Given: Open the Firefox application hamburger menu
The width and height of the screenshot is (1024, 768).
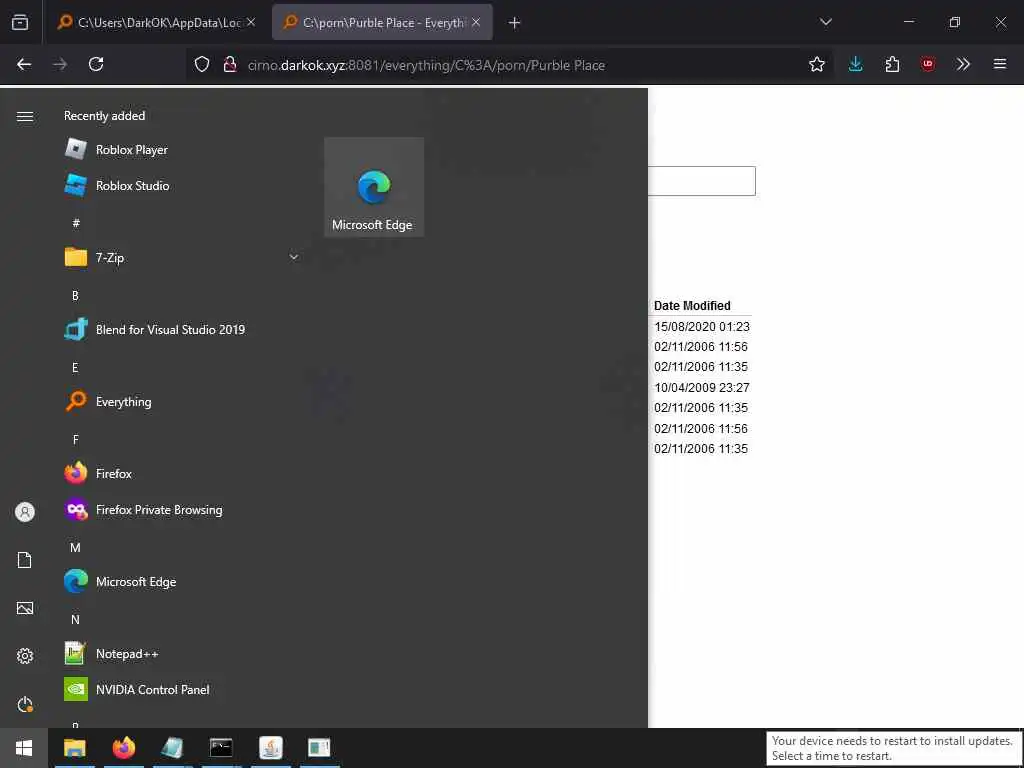Looking at the screenshot, I should (x=1000, y=64).
